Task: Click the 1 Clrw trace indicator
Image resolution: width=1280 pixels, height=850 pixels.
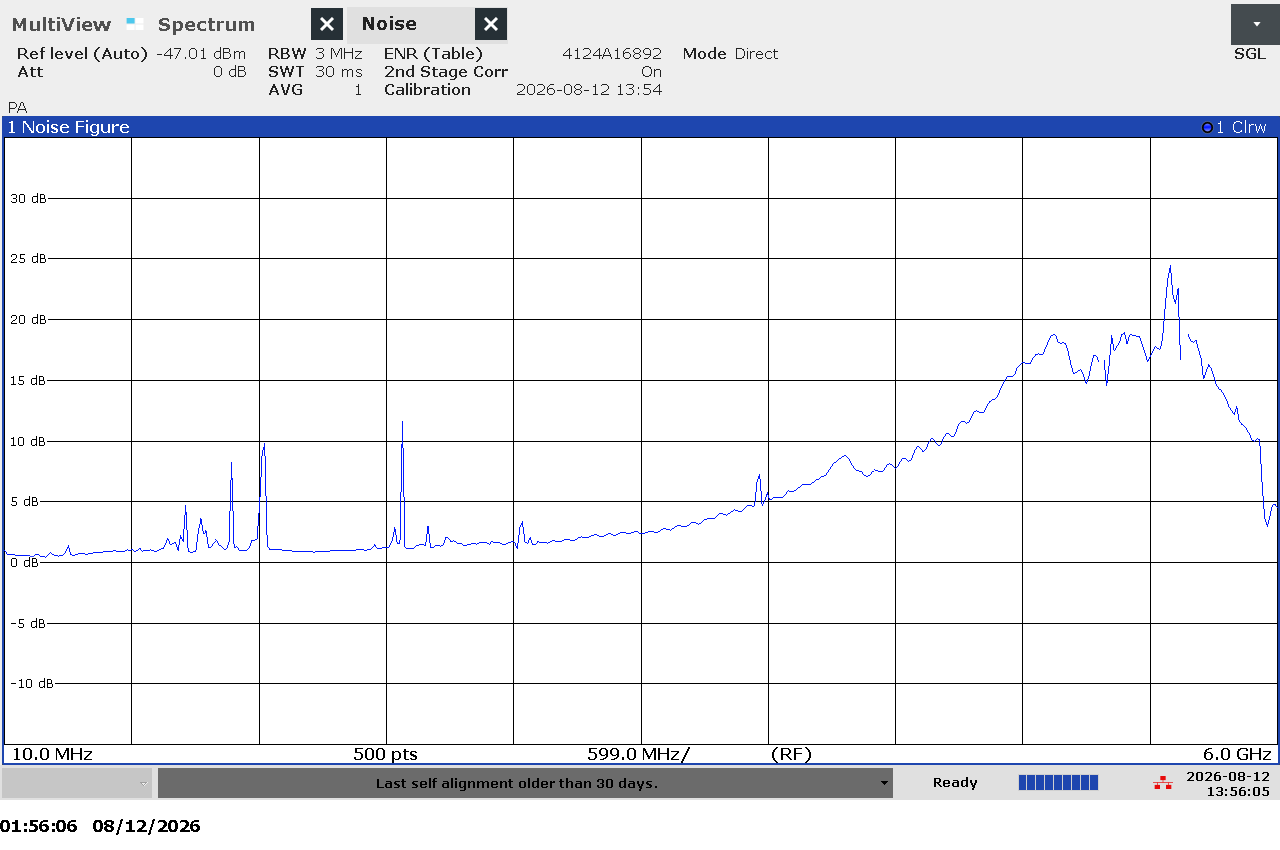Action: coord(1234,127)
